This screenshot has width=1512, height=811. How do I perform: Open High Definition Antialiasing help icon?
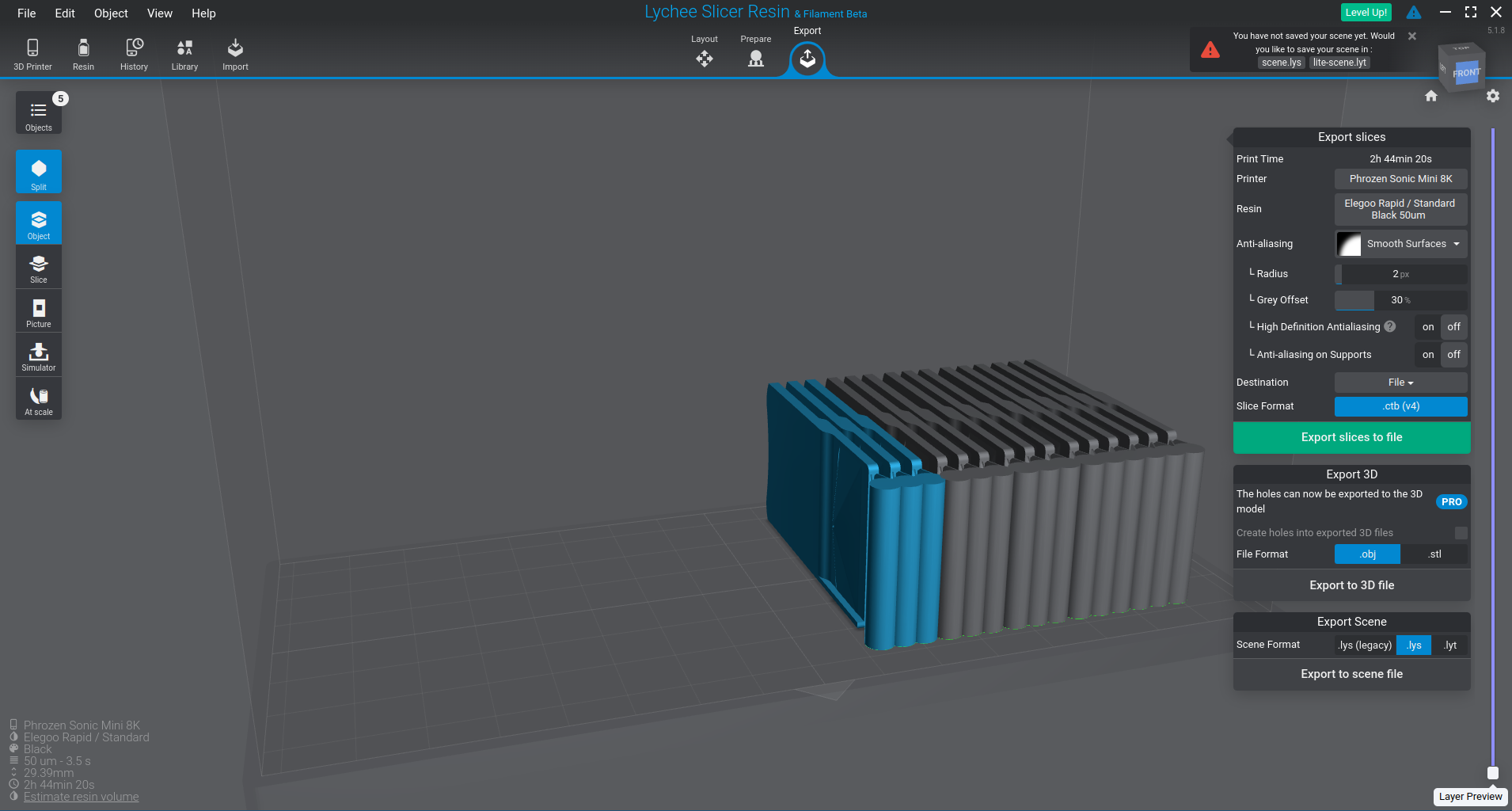(x=1390, y=326)
